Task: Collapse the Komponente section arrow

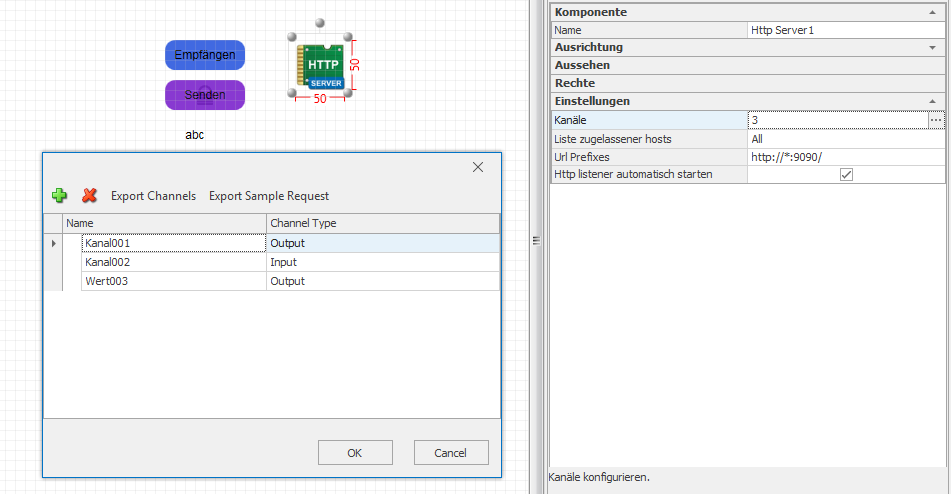Action: pos(932,12)
